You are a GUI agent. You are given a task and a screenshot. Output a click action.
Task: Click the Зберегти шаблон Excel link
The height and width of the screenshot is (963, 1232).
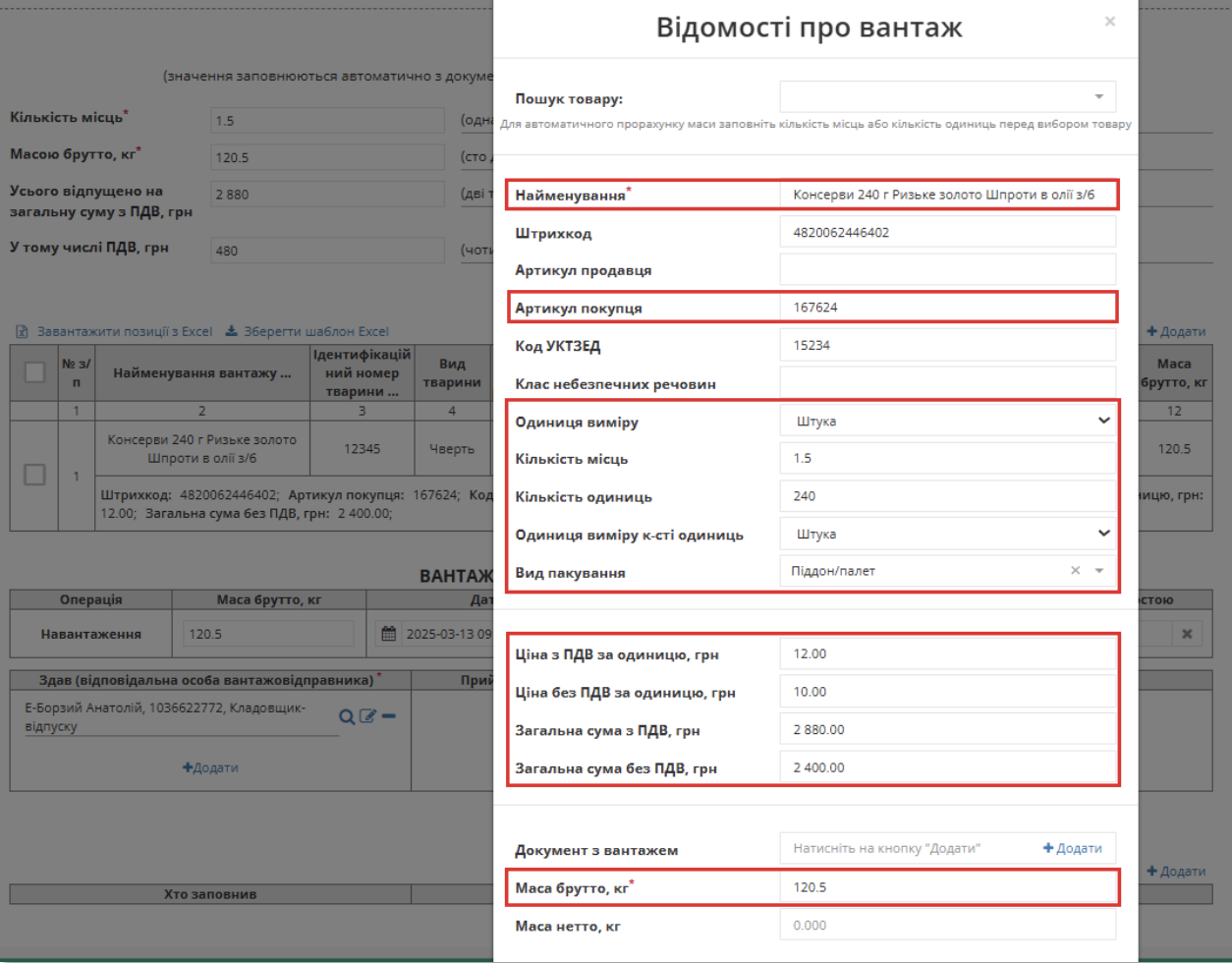316,331
